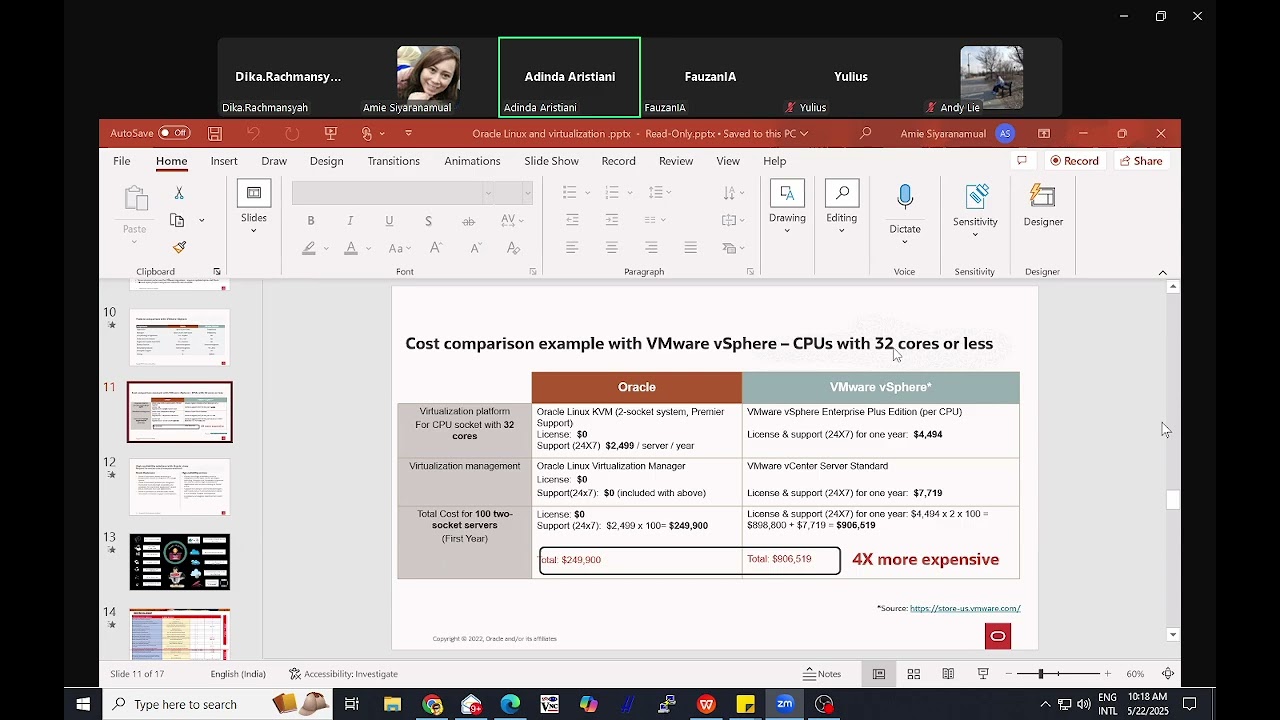1280x720 pixels.
Task: Click the Dictate microphone icon
Action: 905,197
